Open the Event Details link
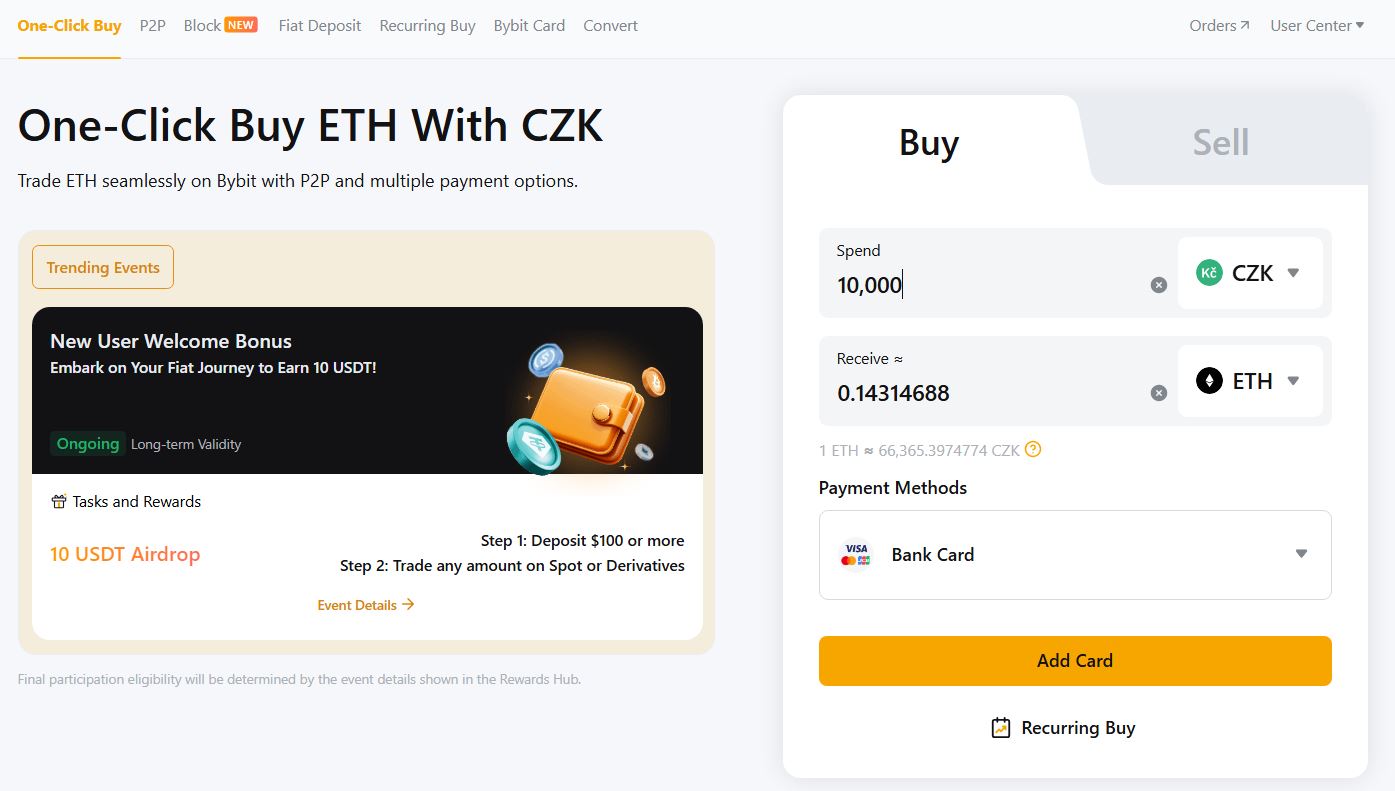The height and width of the screenshot is (791, 1395). click(x=365, y=604)
